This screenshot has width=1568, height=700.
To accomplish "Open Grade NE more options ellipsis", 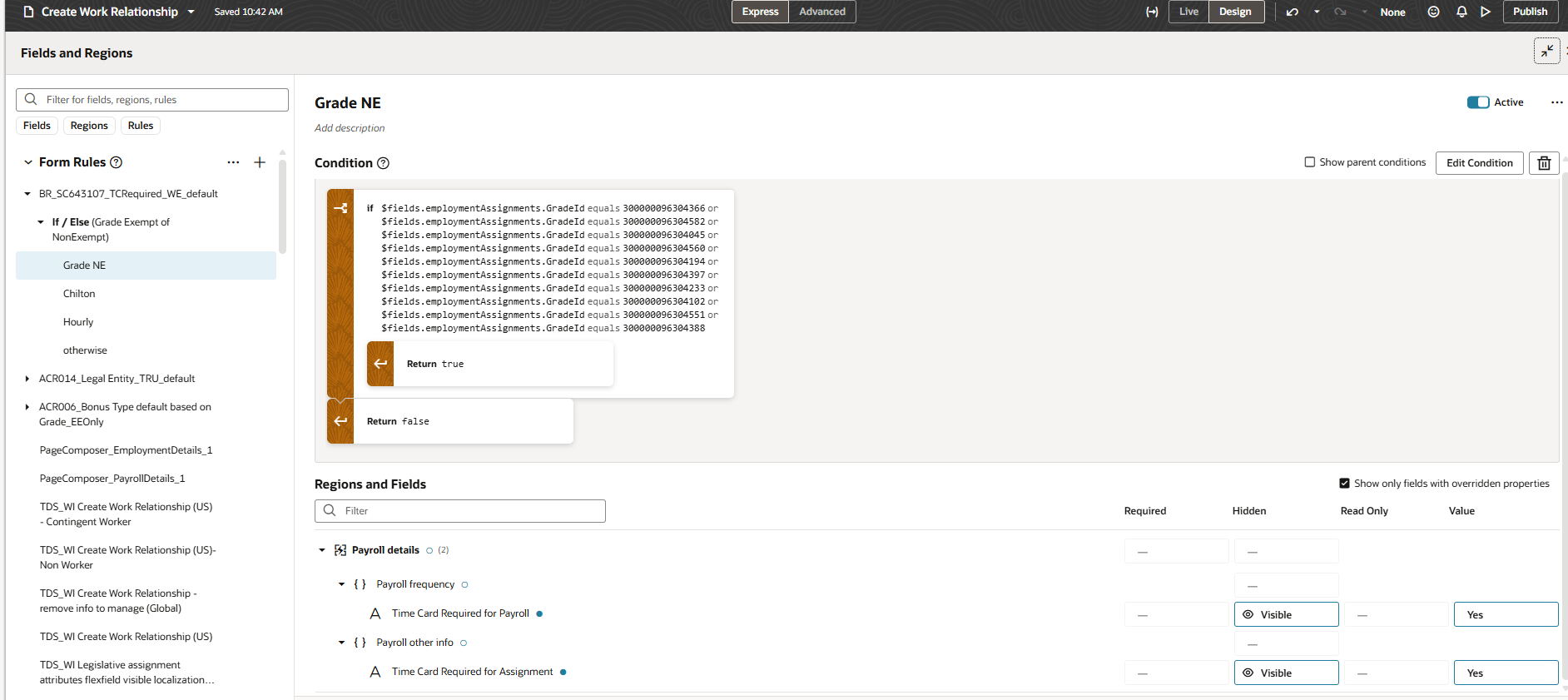I will click(x=1556, y=102).
